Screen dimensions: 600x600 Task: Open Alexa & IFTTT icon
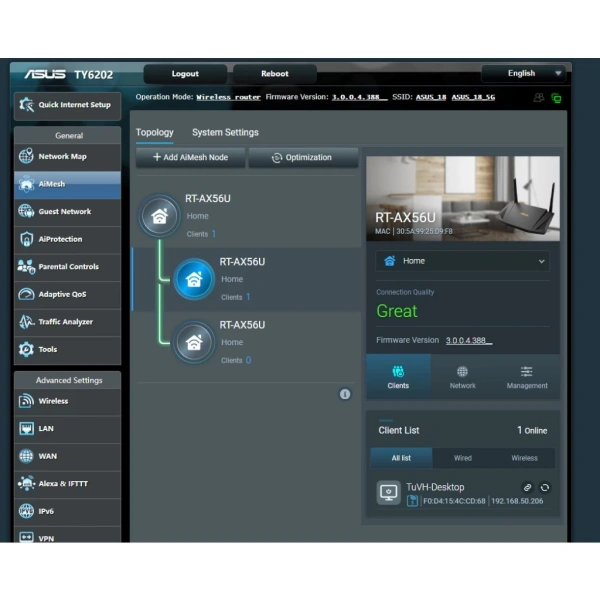26,484
